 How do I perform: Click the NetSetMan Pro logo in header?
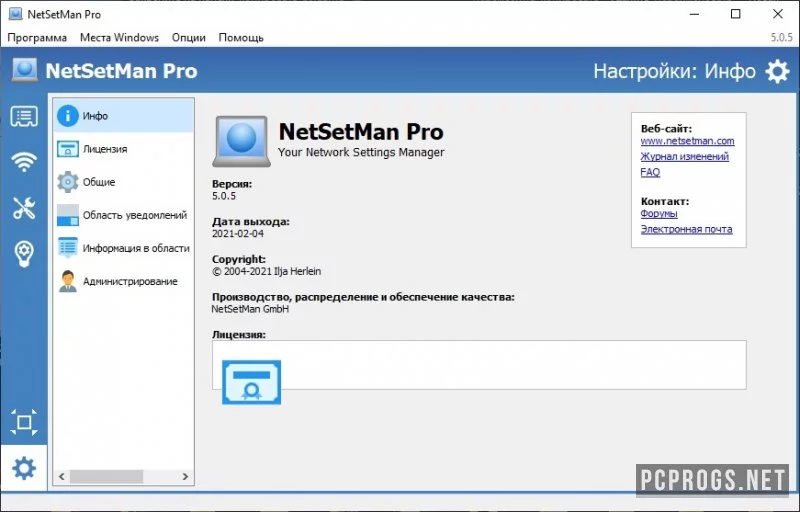pyautogui.click(x=25, y=70)
